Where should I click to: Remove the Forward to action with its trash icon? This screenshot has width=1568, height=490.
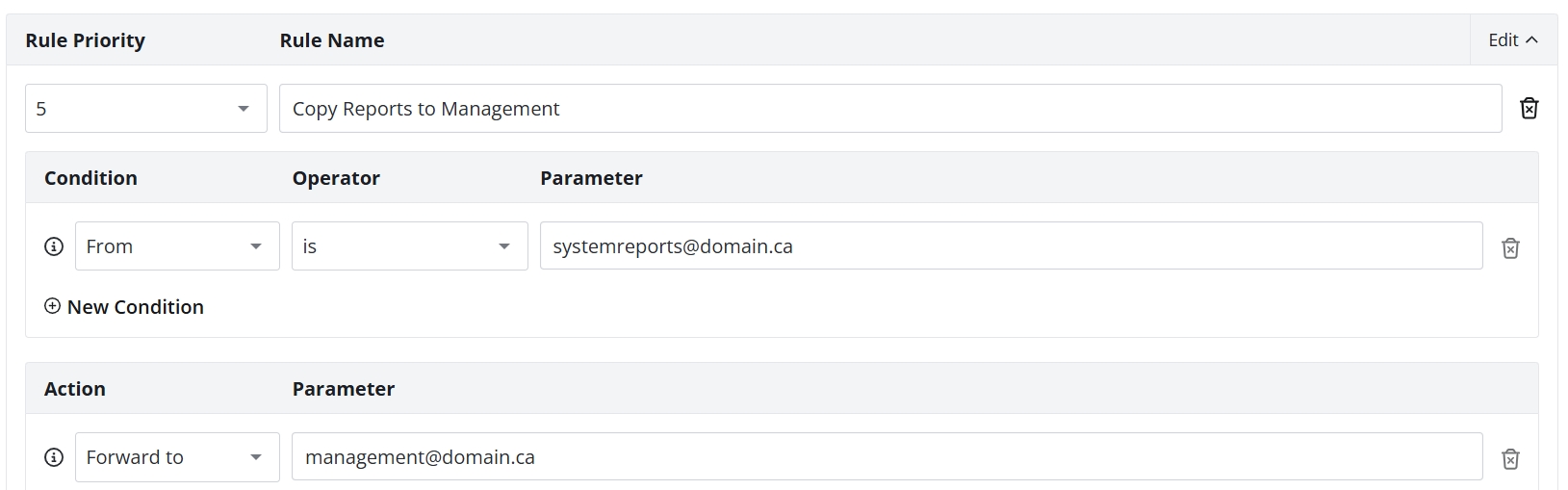(1510, 459)
